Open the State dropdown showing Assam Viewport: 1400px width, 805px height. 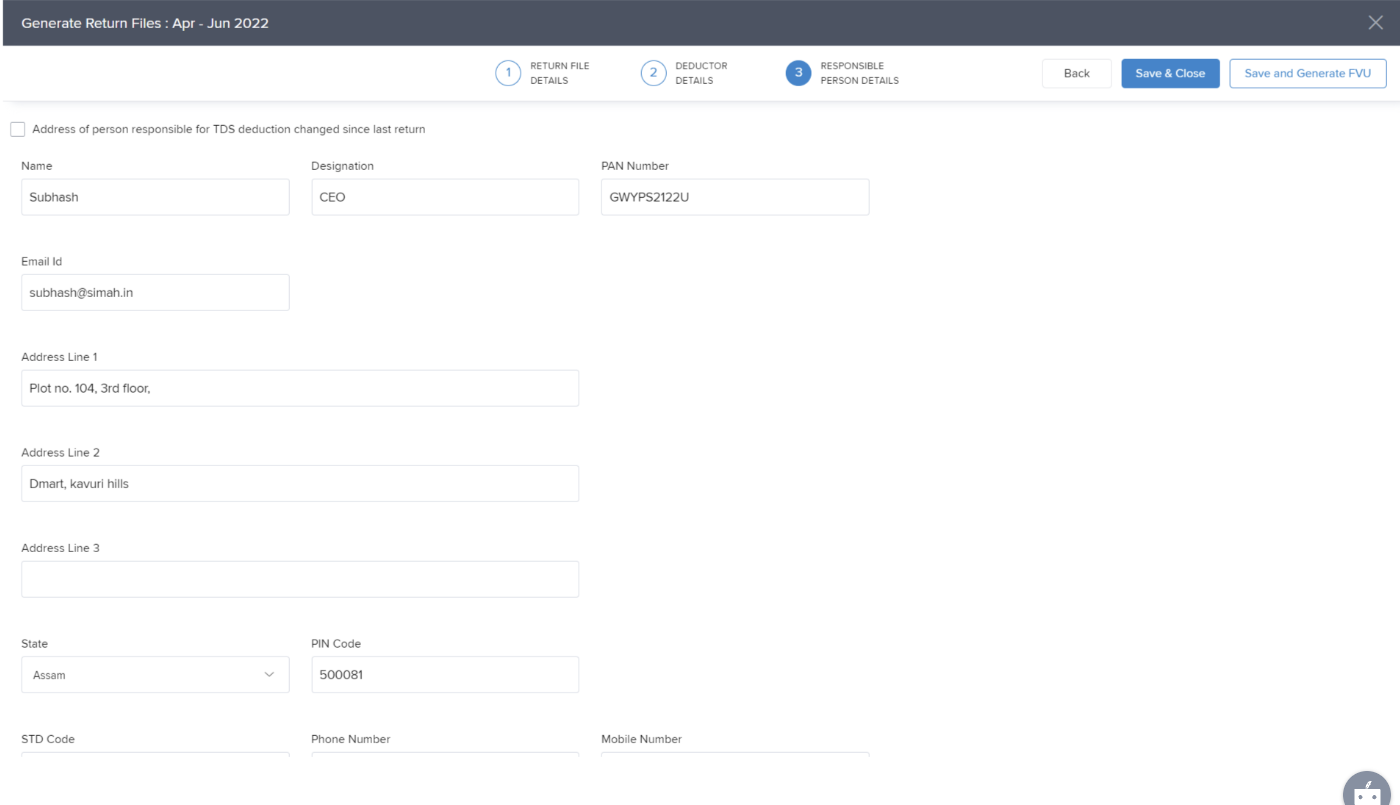[x=155, y=675]
